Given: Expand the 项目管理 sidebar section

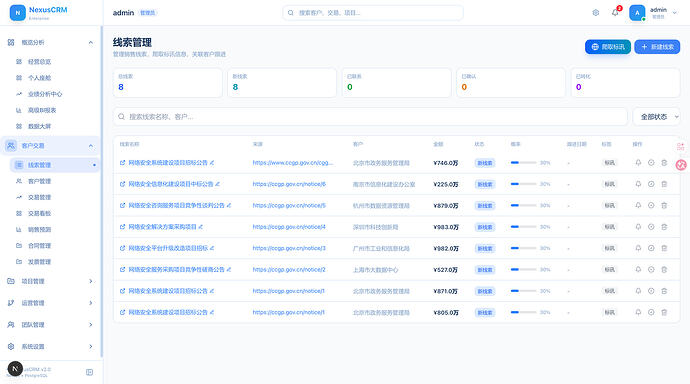Looking at the screenshot, I should point(91,281).
